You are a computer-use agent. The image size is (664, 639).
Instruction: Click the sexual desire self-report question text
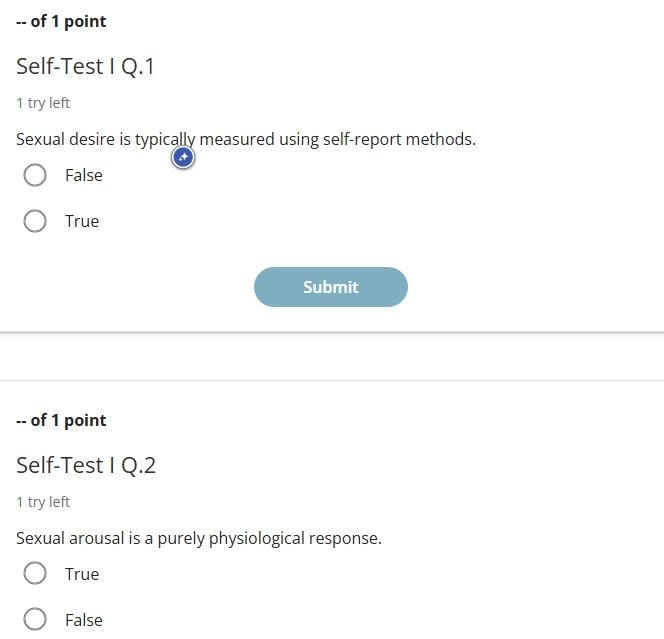[x=246, y=140]
